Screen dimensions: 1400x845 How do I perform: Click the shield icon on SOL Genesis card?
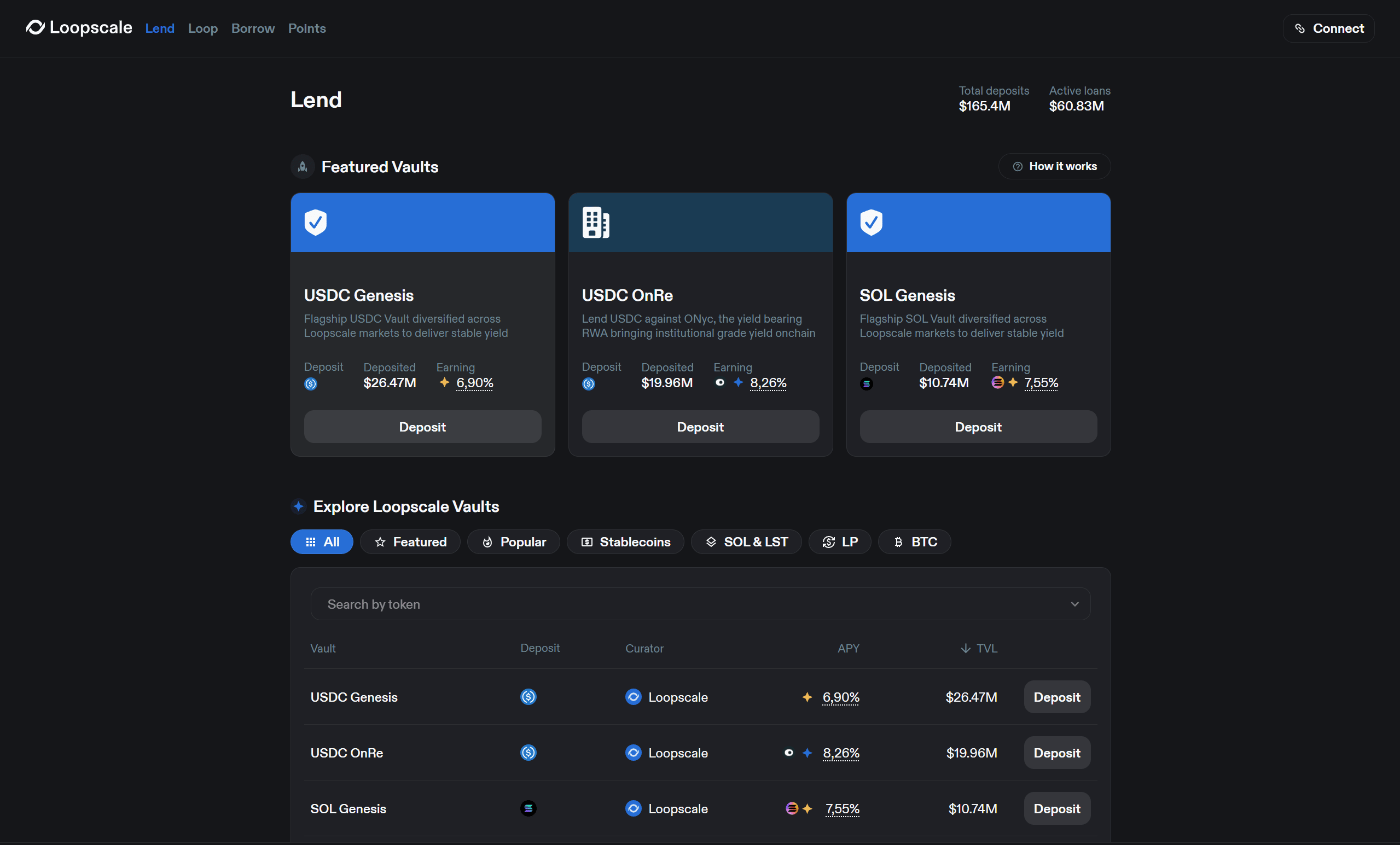coord(871,222)
